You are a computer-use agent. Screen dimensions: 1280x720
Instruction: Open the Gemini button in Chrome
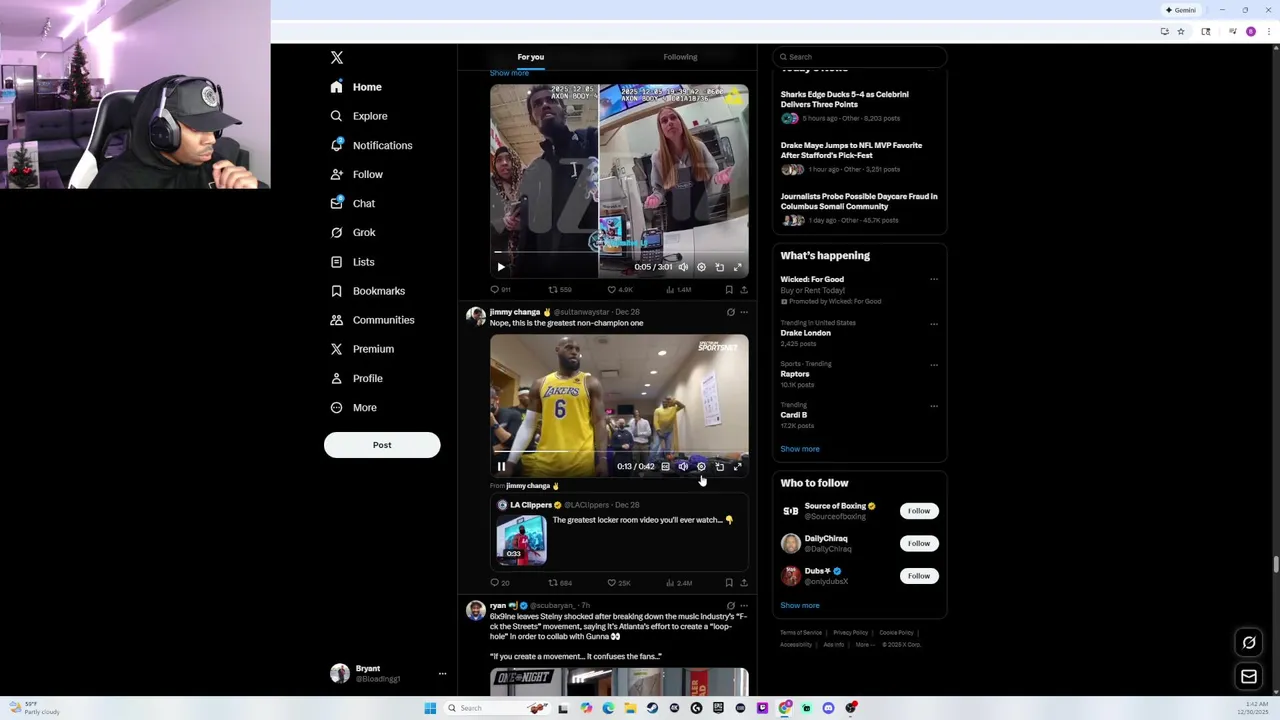click(x=1181, y=10)
